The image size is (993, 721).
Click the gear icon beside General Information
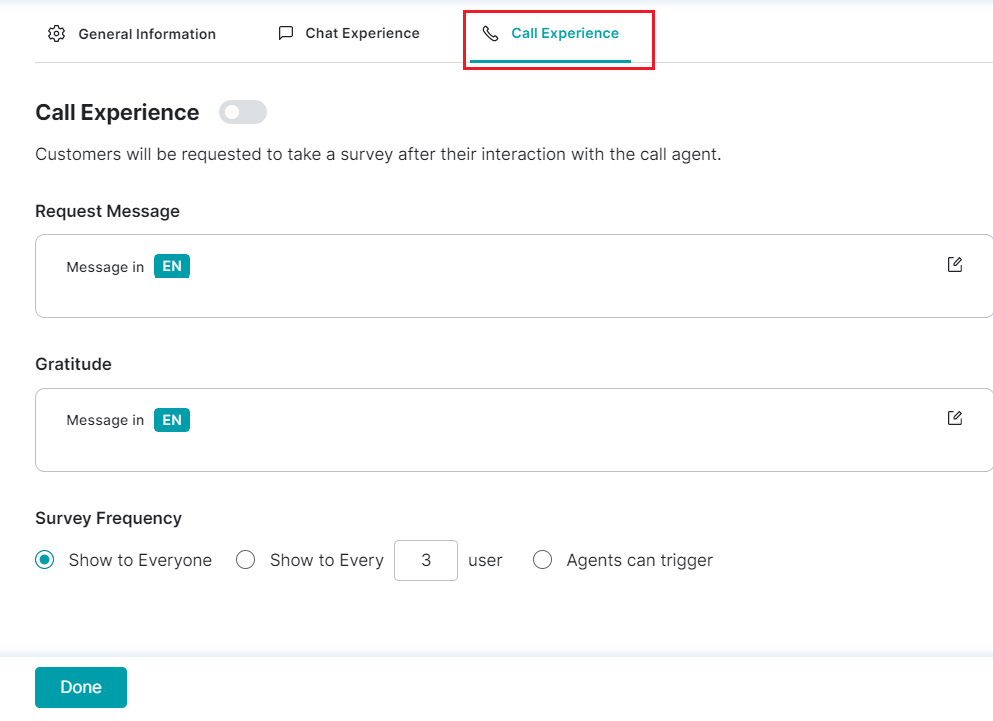tap(56, 34)
